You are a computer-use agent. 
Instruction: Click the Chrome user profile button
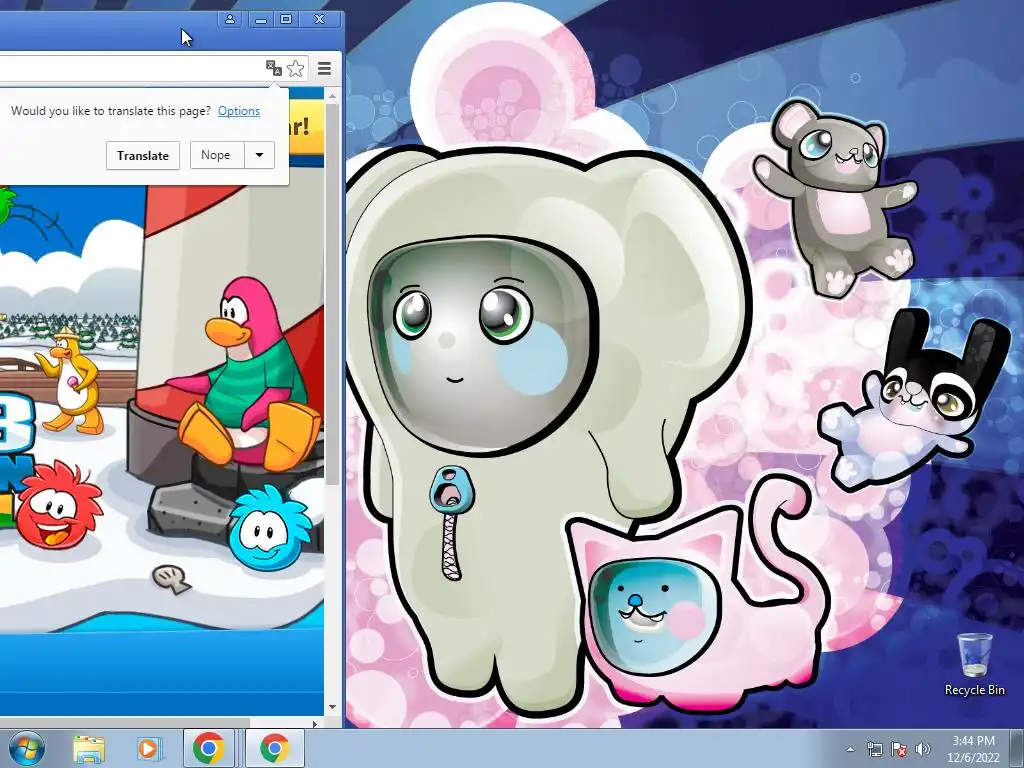(230, 20)
